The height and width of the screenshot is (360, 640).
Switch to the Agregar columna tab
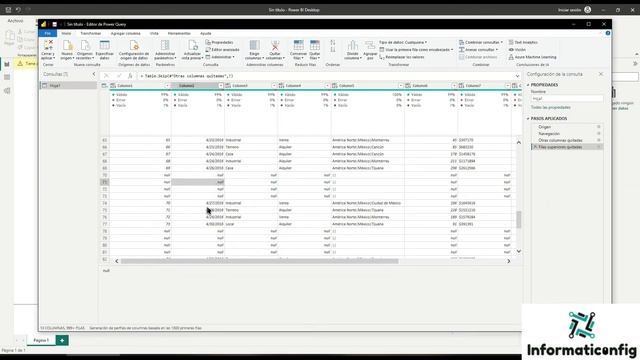126,33
